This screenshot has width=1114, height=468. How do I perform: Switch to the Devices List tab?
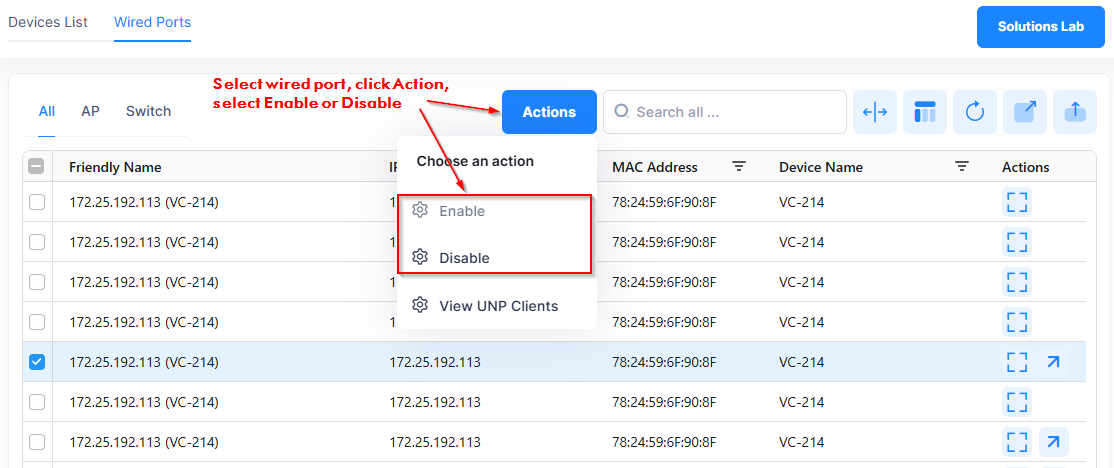[x=48, y=22]
